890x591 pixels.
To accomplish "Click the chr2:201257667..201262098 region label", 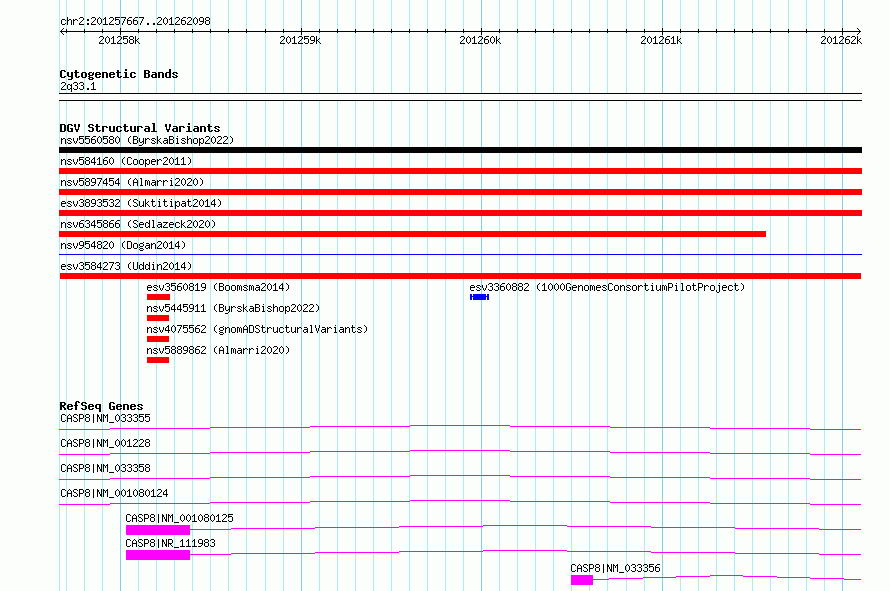I will 135,21.
